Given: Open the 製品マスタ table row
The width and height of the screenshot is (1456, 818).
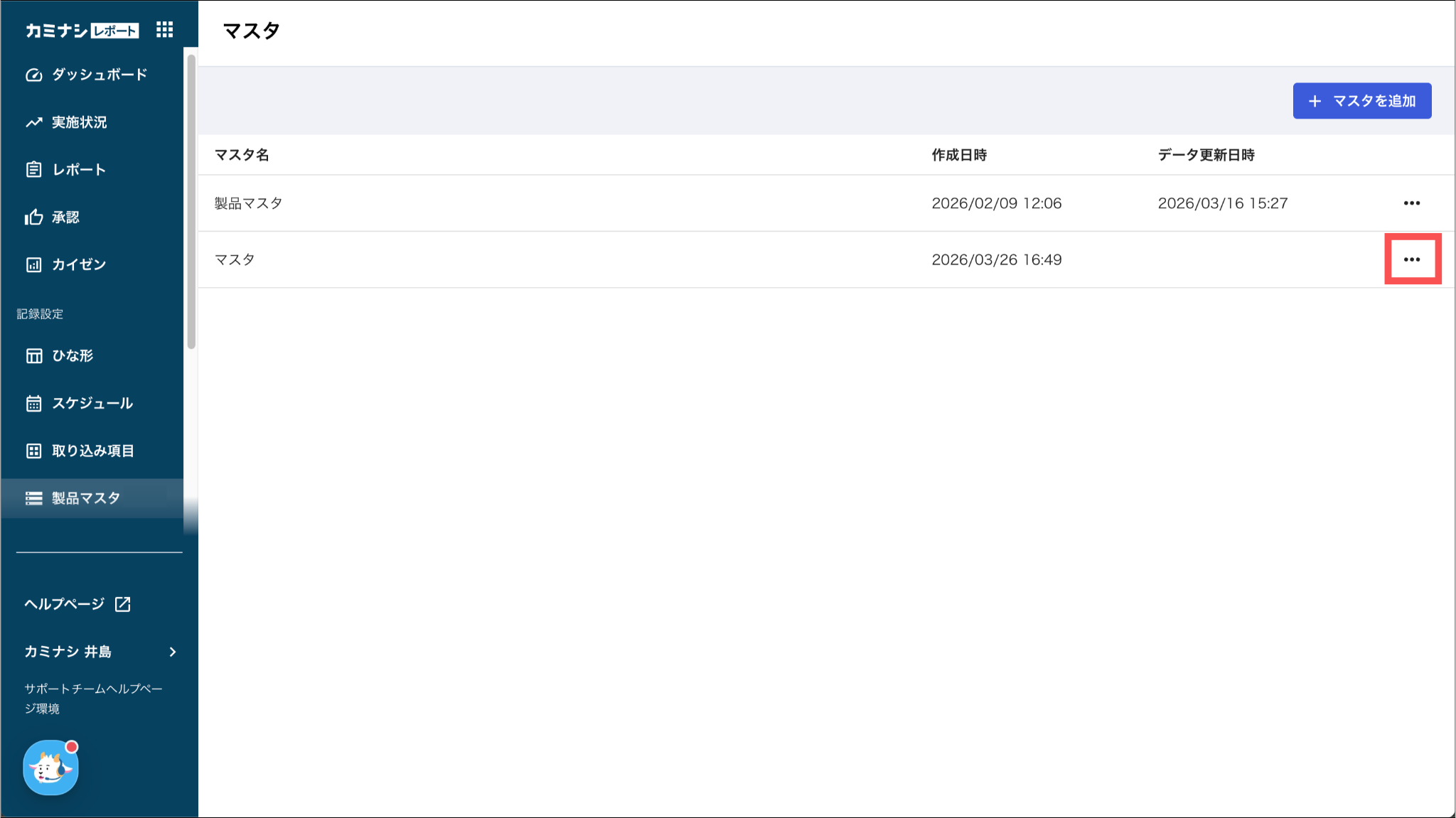Looking at the screenshot, I should (x=249, y=203).
